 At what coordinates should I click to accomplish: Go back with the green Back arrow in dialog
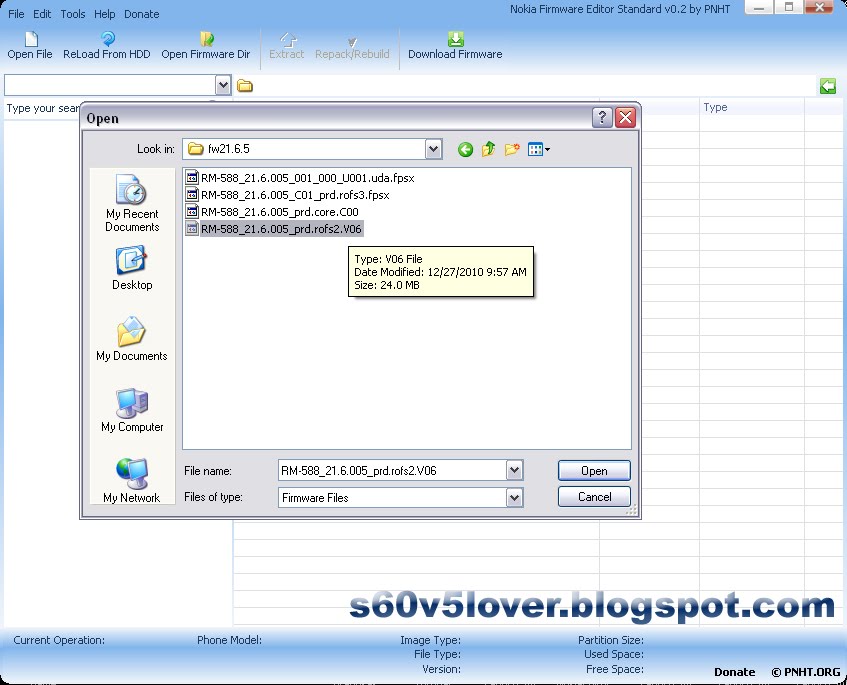click(x=465, y=149)
